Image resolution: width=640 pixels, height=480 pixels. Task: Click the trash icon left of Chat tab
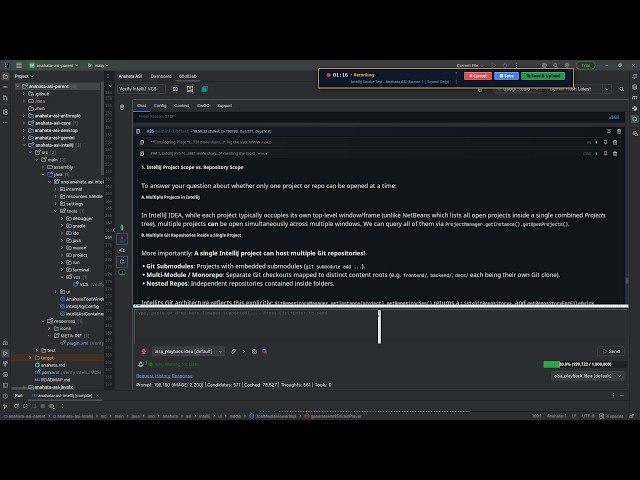[x=122, y=107]
